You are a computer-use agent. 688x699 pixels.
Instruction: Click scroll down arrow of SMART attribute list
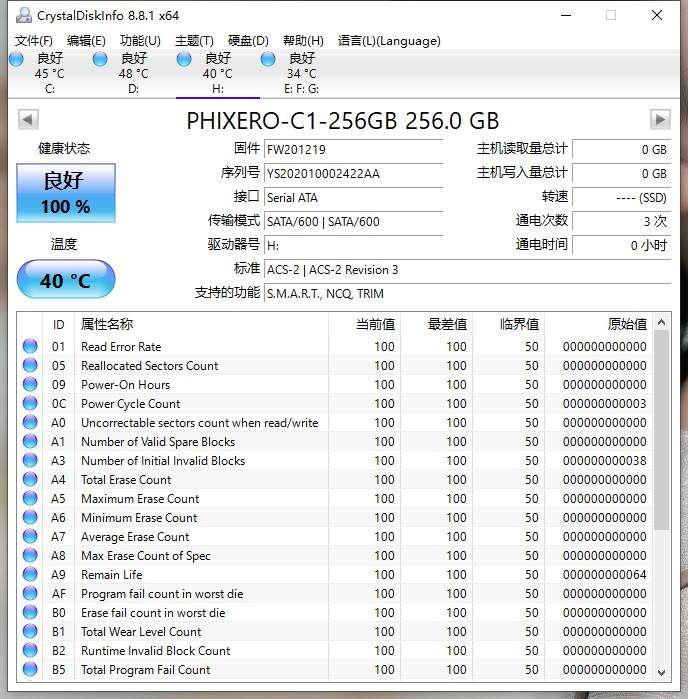point(662,672)
